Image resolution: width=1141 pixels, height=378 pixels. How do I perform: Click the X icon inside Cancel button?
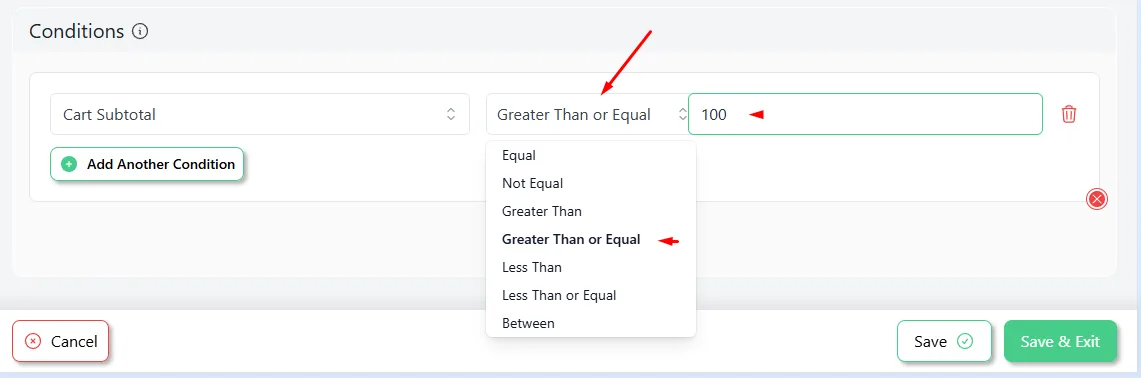pyautogui.click(x=33, y=341)
